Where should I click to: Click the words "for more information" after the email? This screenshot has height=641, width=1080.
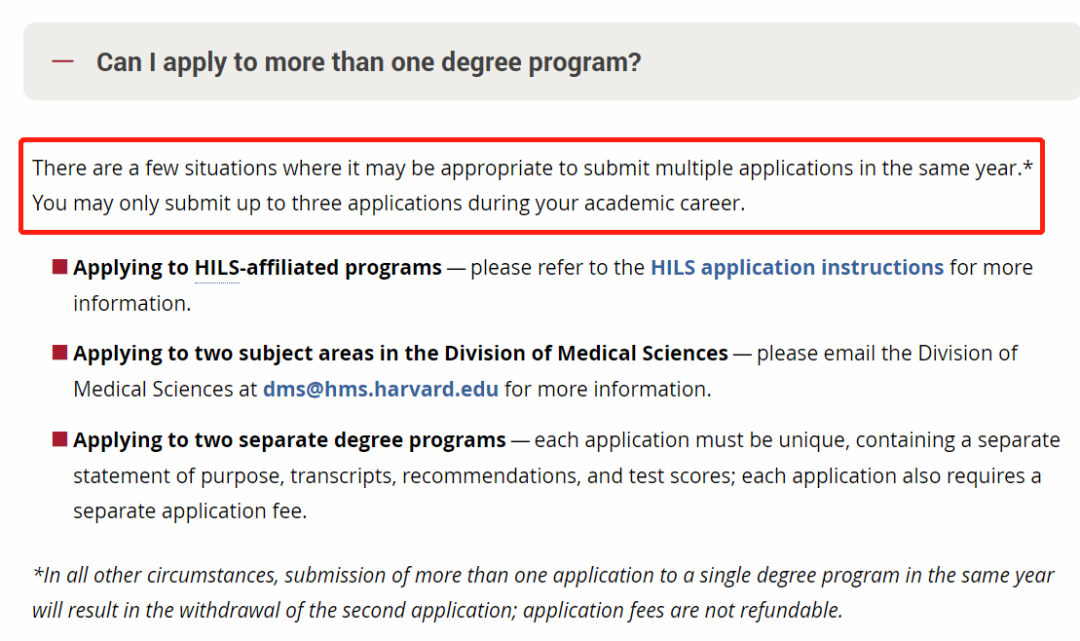click(x=607, y=389)
